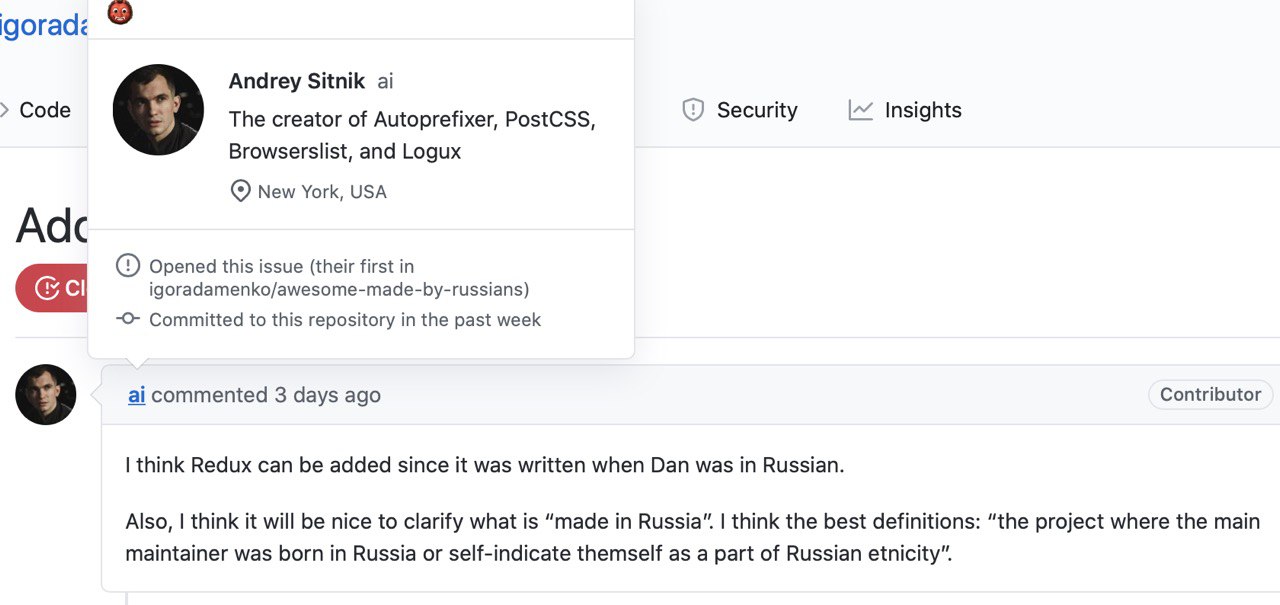This screenshot has width=1280, height=605.
Task: Click the location pin icon in hovercard
Action: 240,191
